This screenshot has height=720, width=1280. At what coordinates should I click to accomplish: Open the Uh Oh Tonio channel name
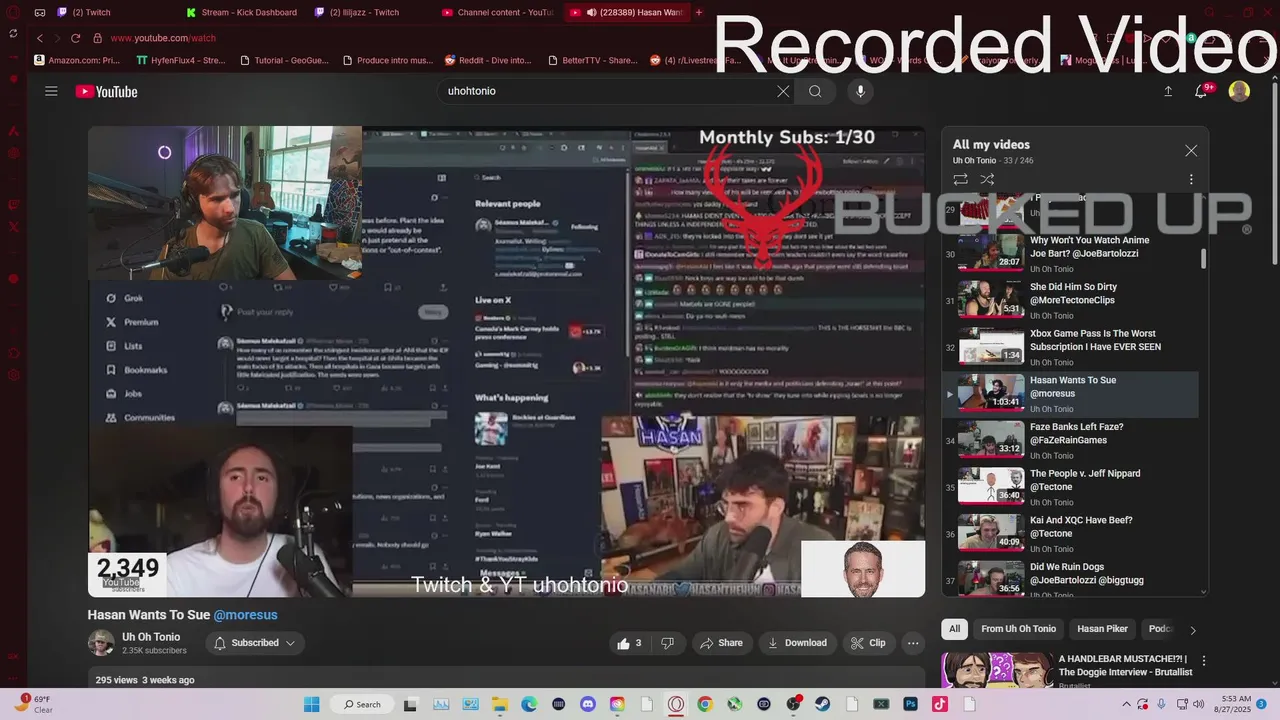[151, 637]
